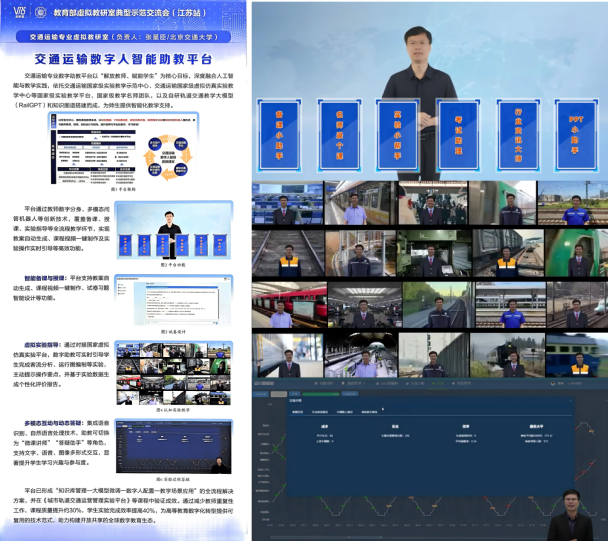The width and height of the screenshot is (608, 541).
Task: Click the poster title 交通运输数字人智能助教平台
Action: (124, 60)
